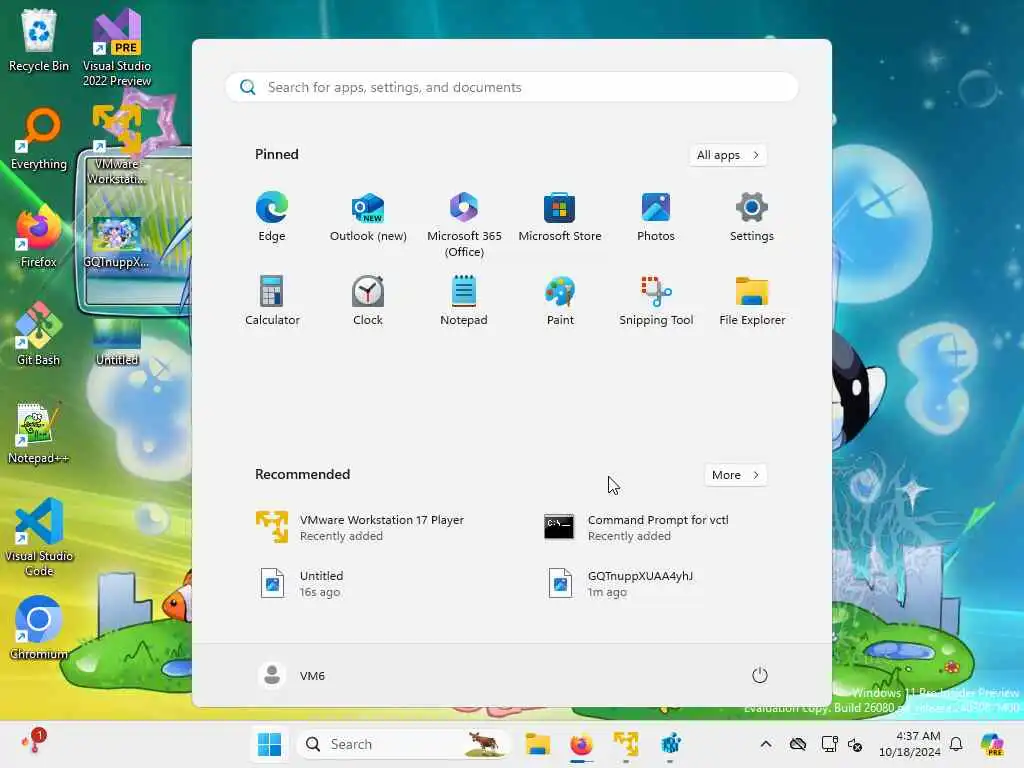Viewport: 1024px width, 768px height.
Task: Click the Start menu search field
Action: [x=512, y=87]
